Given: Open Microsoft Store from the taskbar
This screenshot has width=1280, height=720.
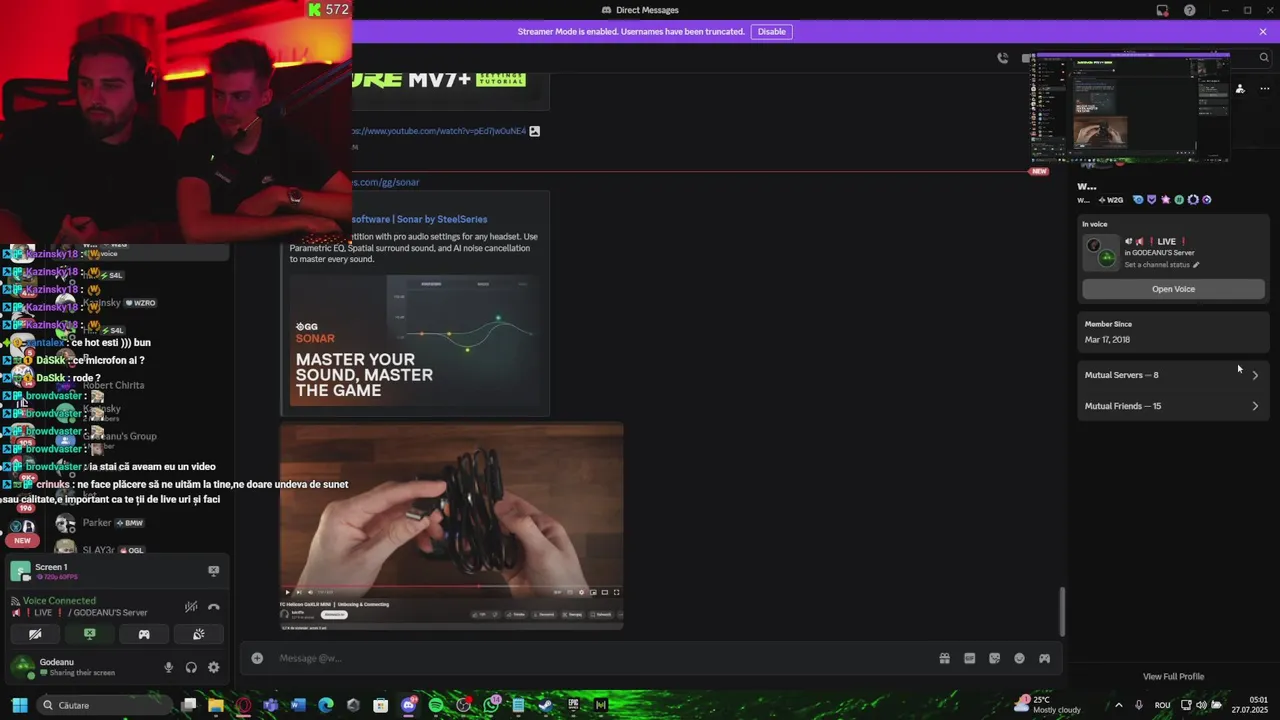Looking at the screenshot, I should coord(381,705).
